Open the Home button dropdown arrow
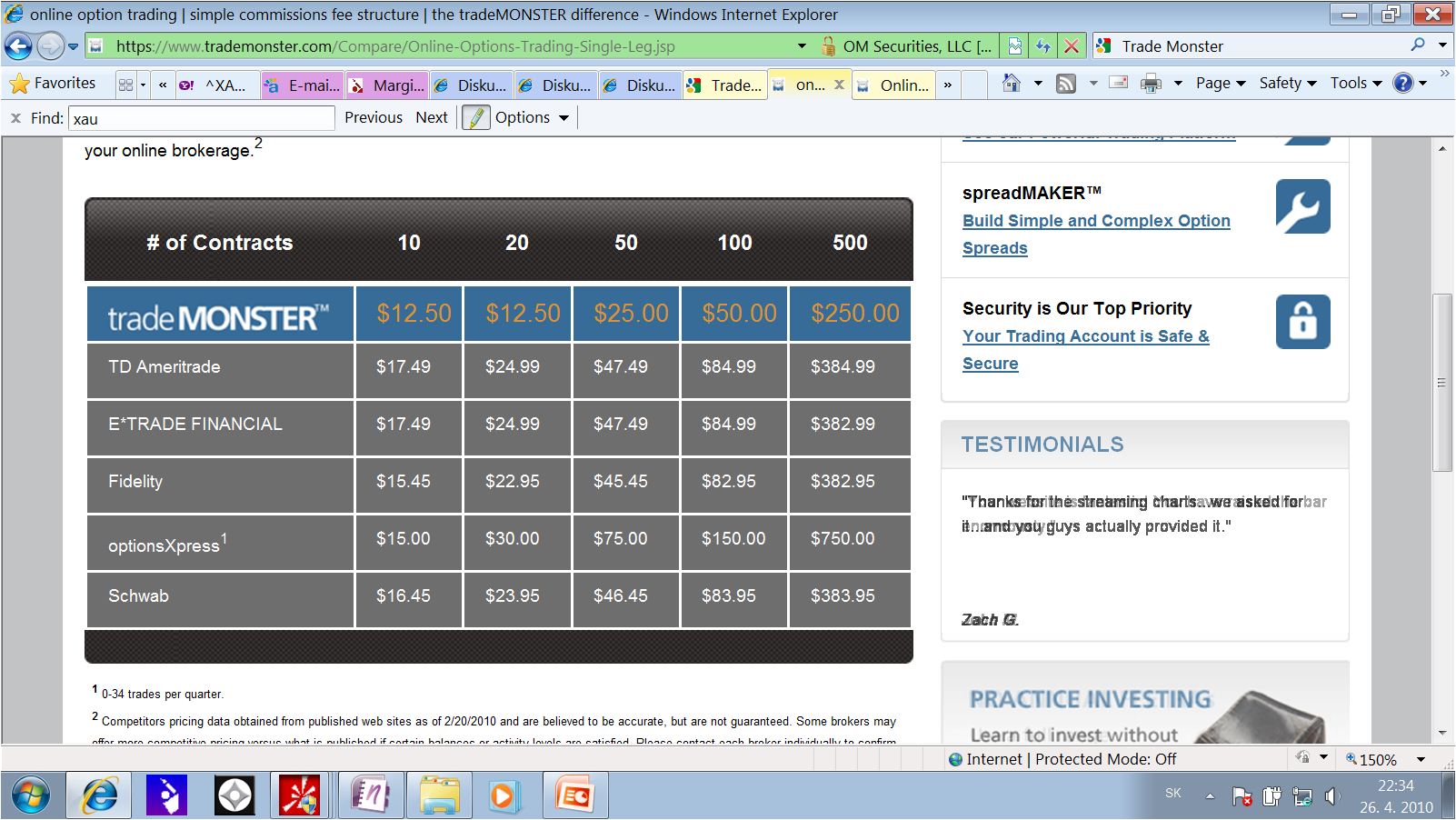The image size is (1456, 820). click(1038, 84)
